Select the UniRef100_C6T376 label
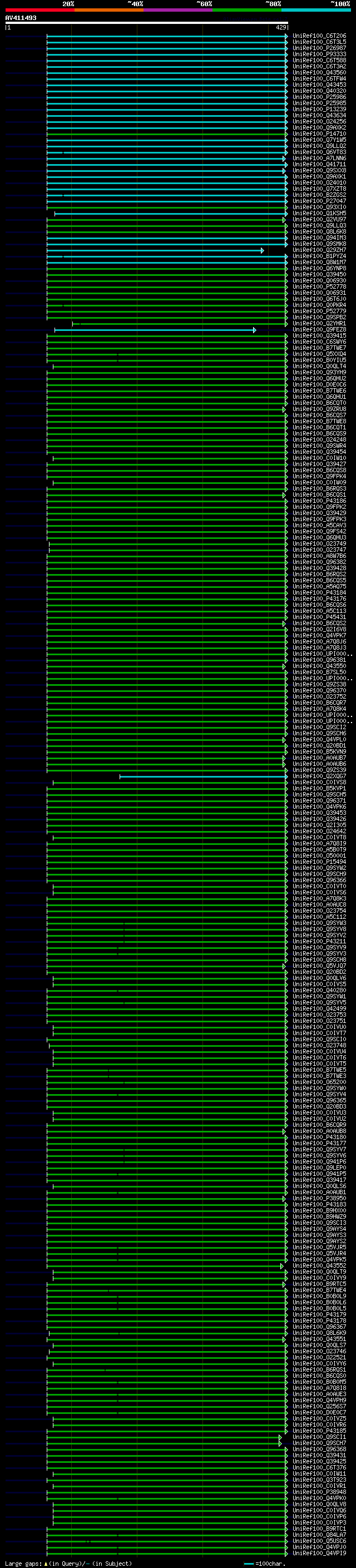This screenshot has height=1568, width=356. coord(319,1467)
